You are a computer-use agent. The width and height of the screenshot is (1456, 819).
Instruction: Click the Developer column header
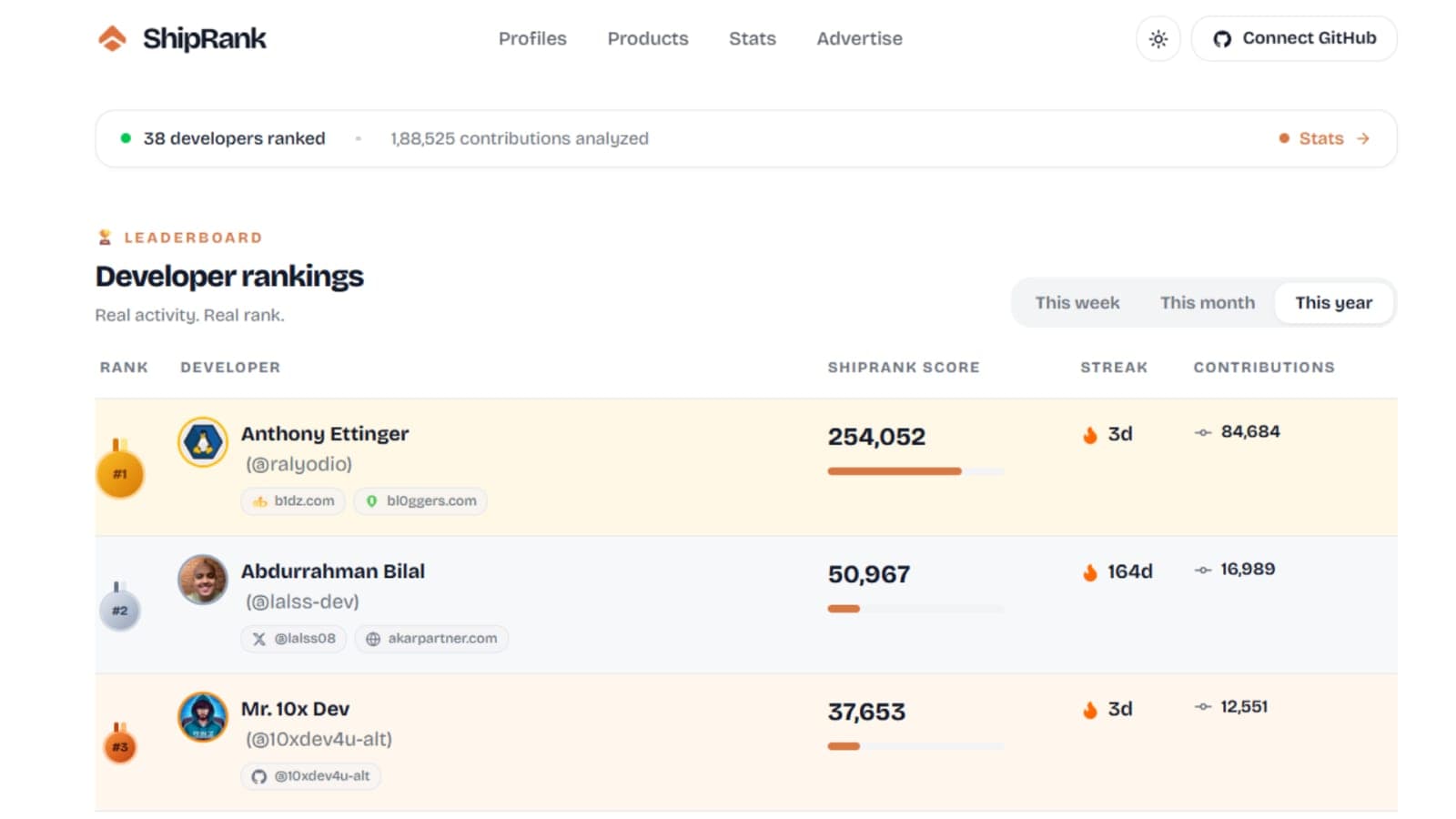pos(230,367)
